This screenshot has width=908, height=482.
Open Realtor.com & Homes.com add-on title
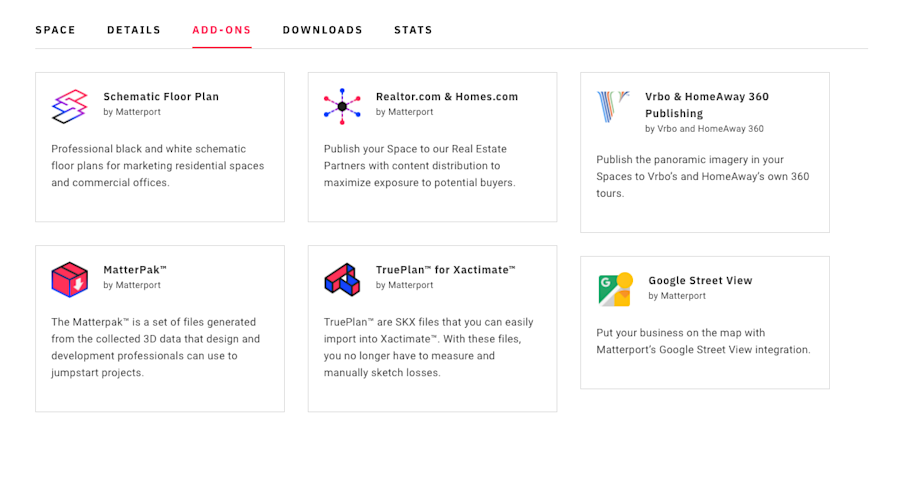[x=447, y=97]
